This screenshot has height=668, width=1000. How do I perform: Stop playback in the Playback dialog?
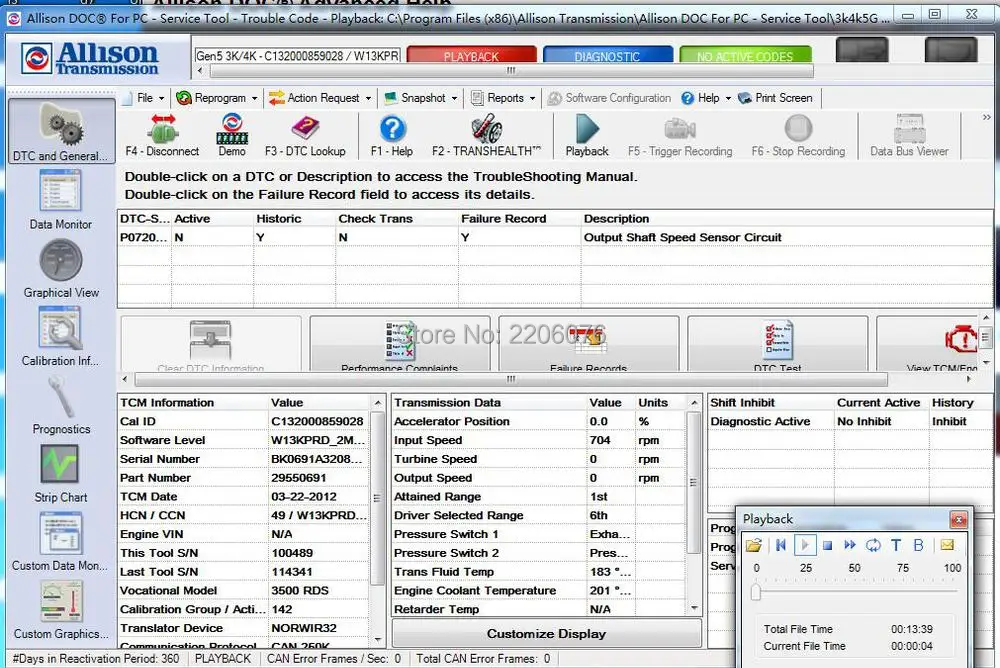click(x=827, y=546)
